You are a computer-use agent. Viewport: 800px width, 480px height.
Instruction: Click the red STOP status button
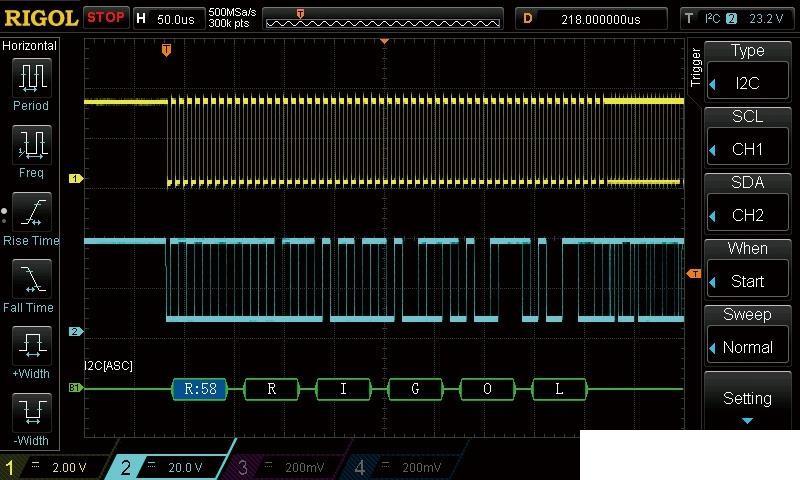tap(106, 17)
